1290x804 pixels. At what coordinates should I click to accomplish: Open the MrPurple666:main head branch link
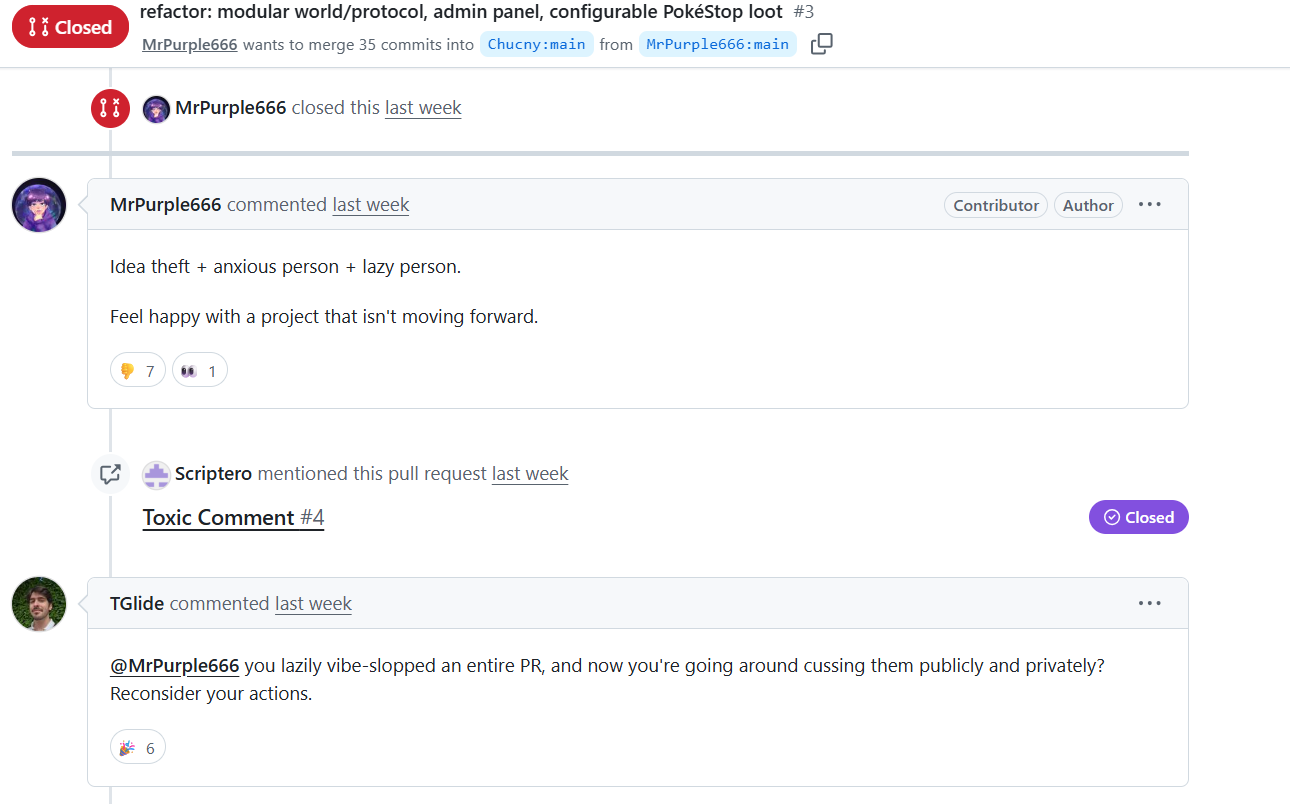718,44
